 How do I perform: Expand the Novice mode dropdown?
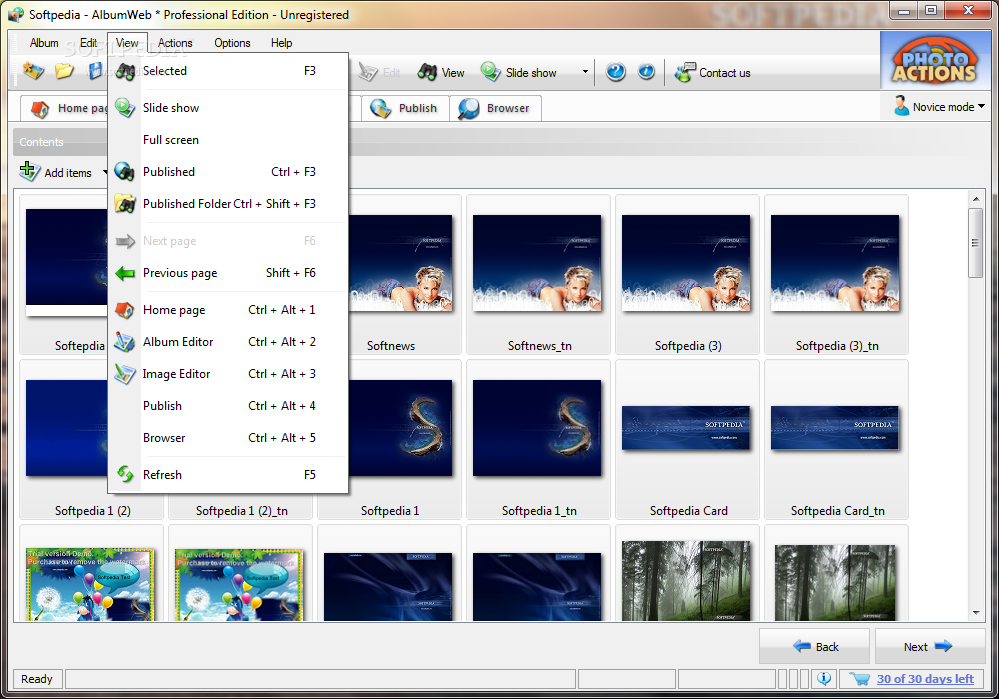pos(981,106)
